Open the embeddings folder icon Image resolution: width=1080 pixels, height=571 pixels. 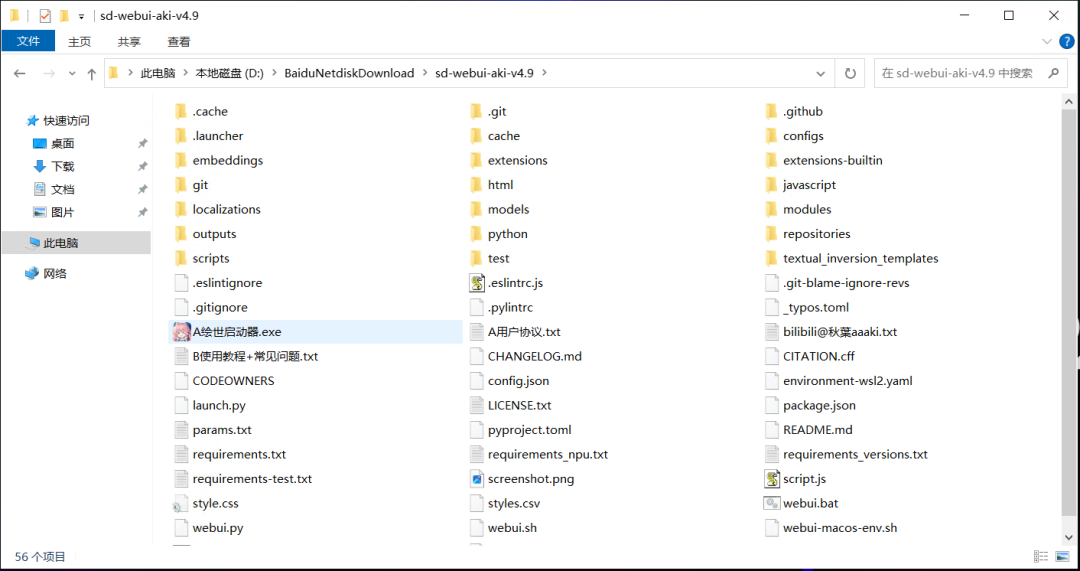coord(181,160)
